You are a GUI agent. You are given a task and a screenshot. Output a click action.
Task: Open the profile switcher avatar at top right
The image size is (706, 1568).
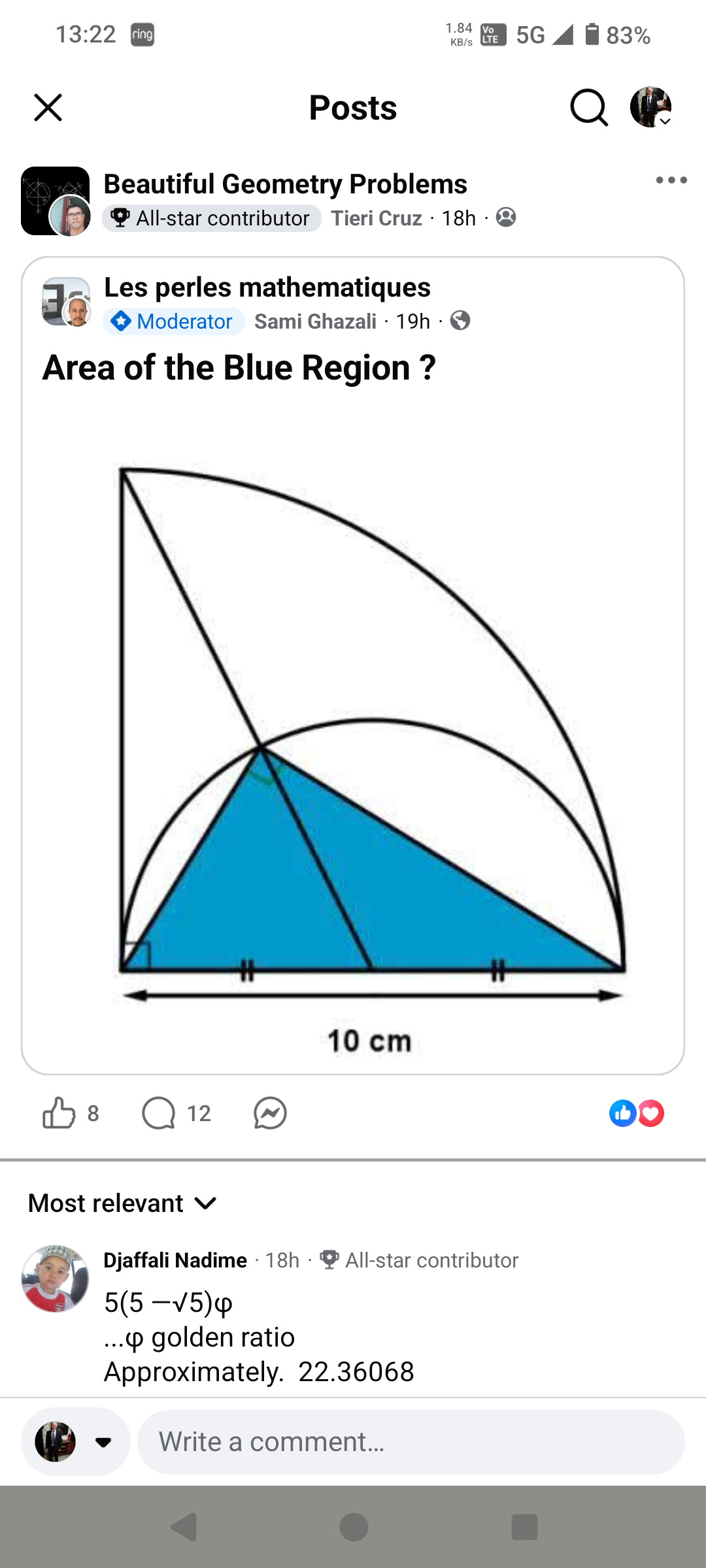[650, 107]
